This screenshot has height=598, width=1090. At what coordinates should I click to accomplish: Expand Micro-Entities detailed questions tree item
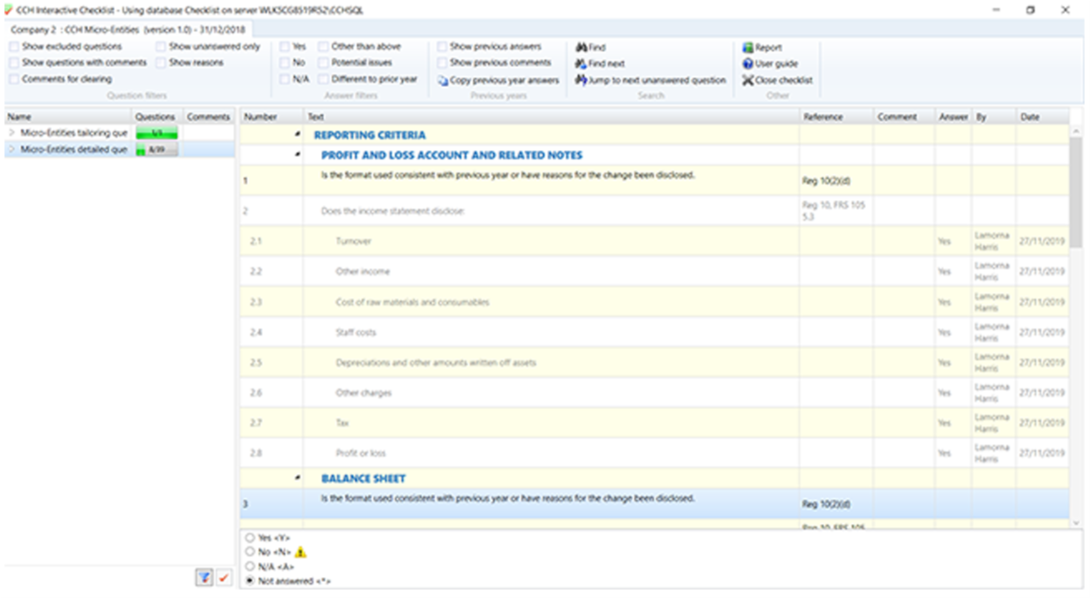[x=11, y=149]
